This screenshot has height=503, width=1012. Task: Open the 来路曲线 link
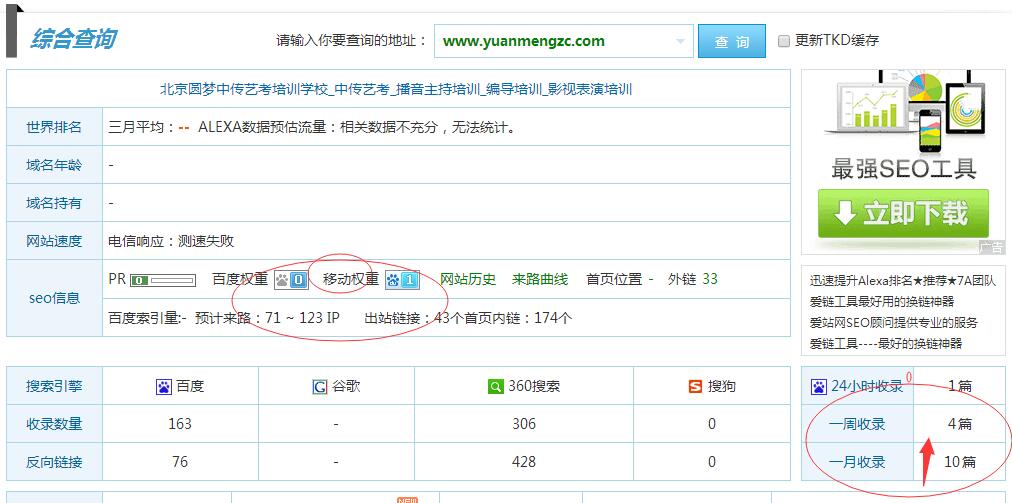point(540,279)
